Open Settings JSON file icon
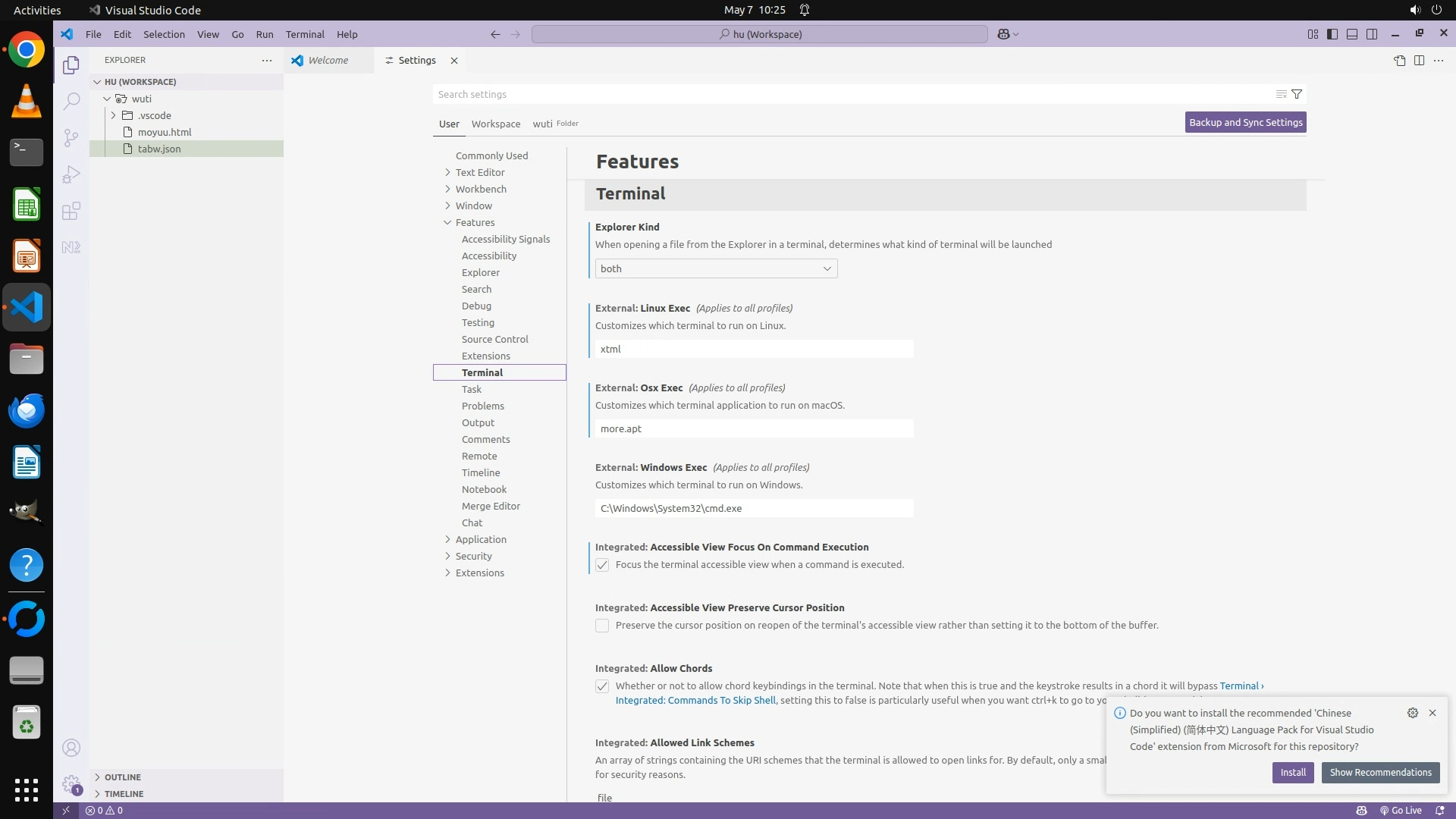This screenshot has height=819, width=1456. click(x=1399, y=61)
